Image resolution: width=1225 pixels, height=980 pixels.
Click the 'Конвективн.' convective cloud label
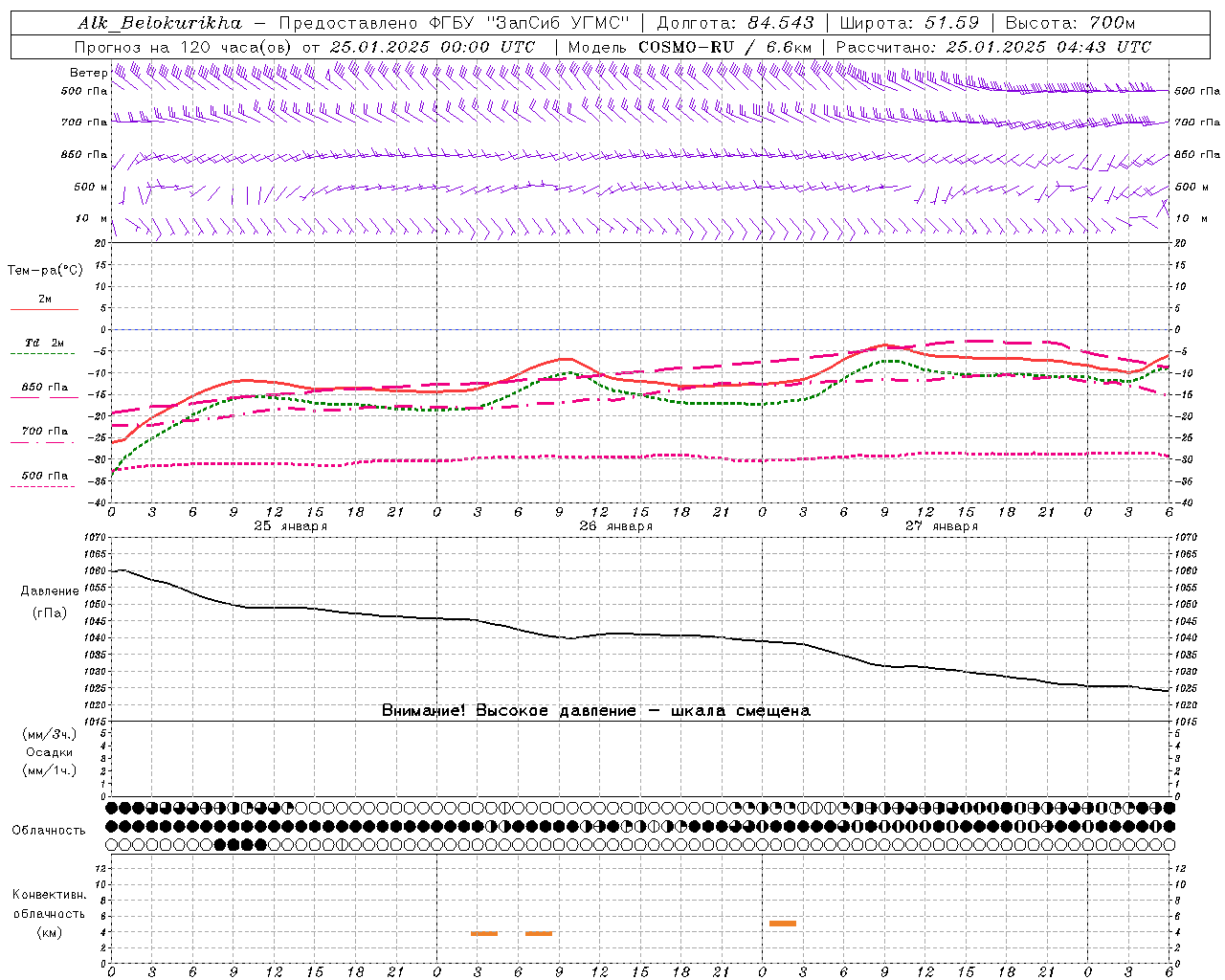pos(50,895)
